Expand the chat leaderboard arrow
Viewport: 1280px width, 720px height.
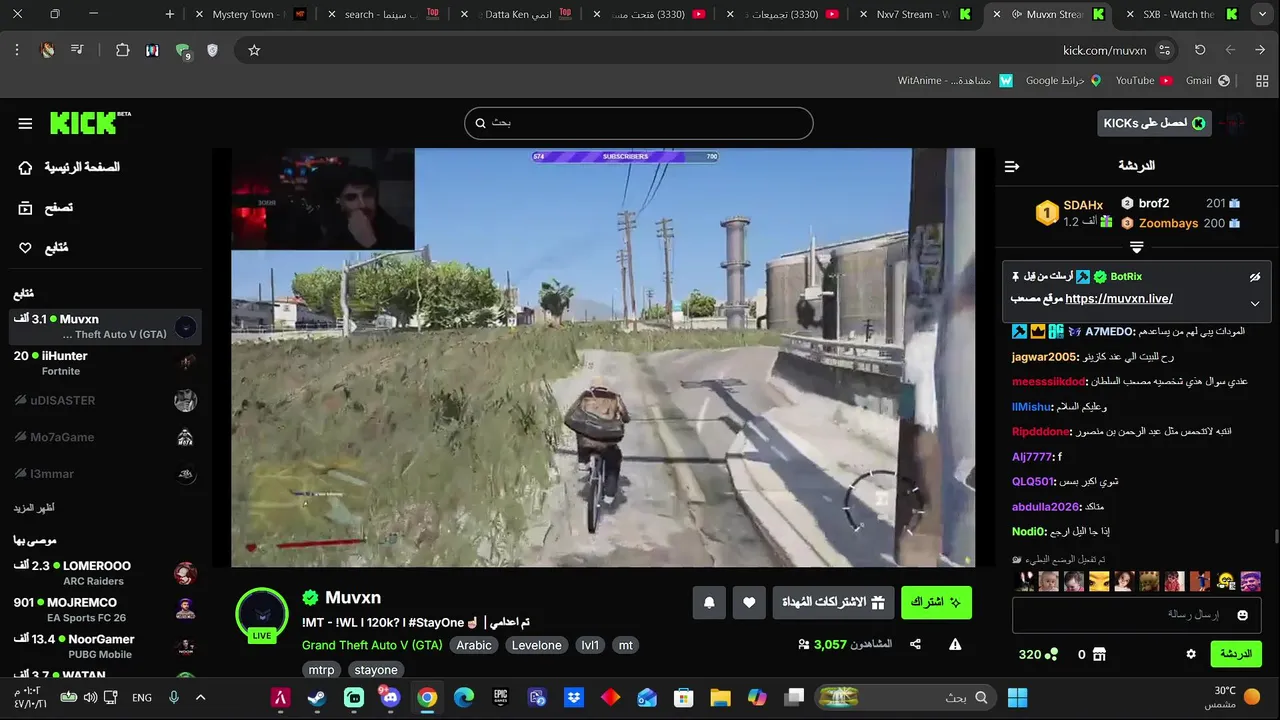point(1137,247)
